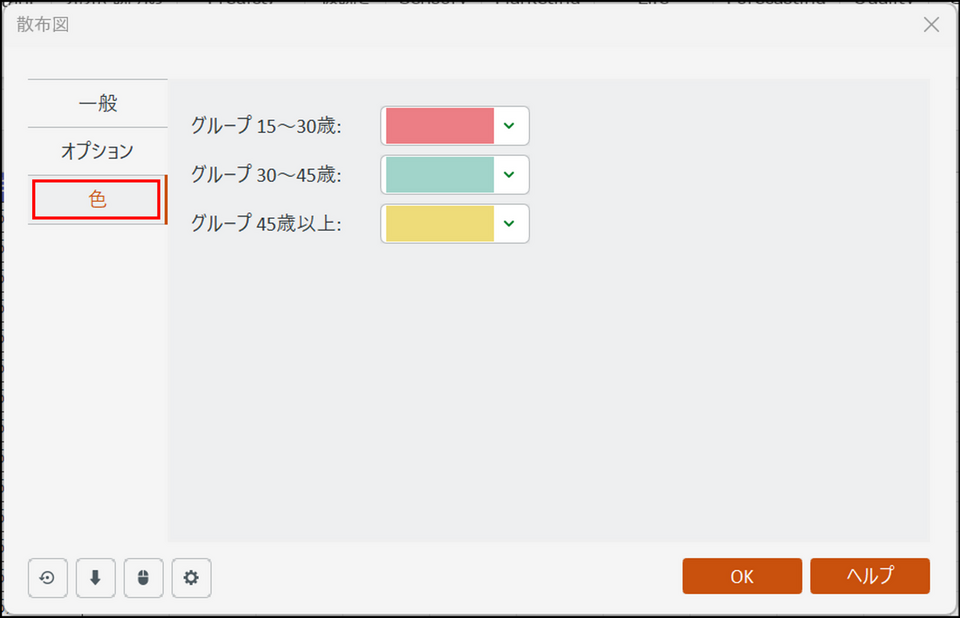Viewport: 960px width, 618px height.
Task: Expand the グループ 15～30歳 color dropdown arrow
Action: point(509,126)
